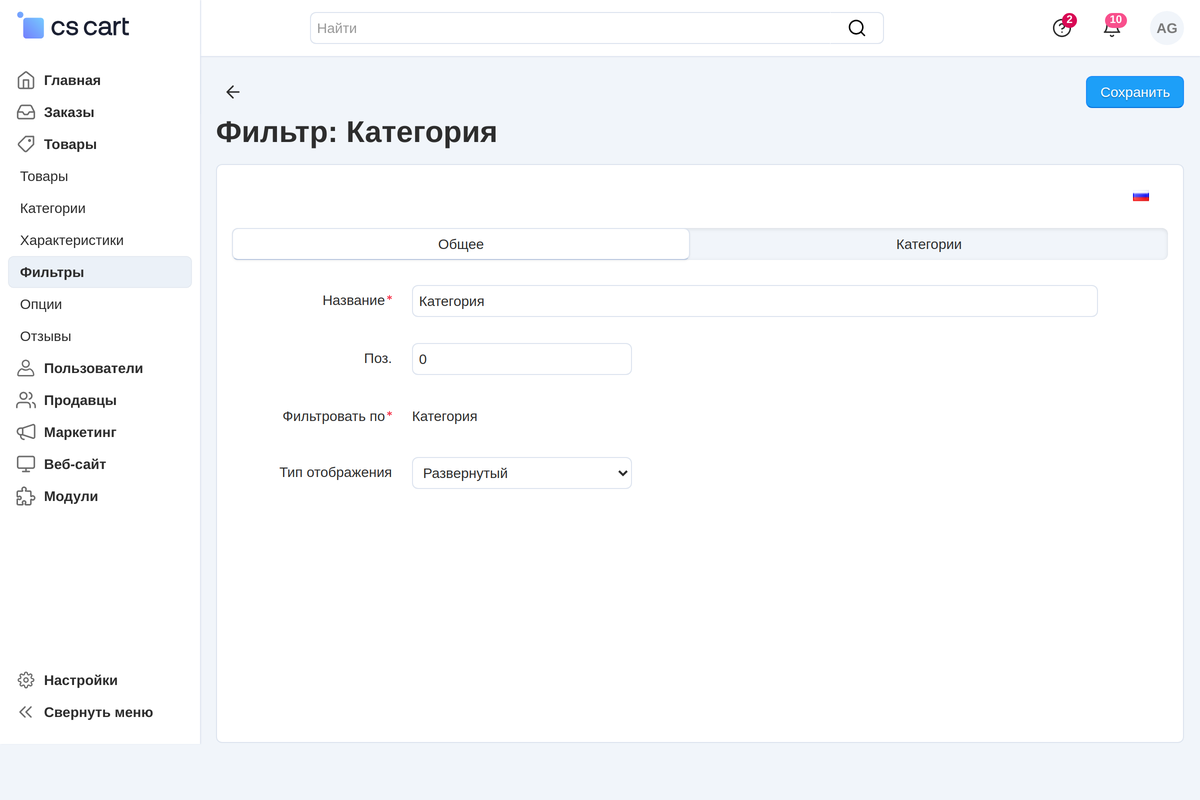Open the Пользователи menu label
1200x800 pixels.
(93, 368)
